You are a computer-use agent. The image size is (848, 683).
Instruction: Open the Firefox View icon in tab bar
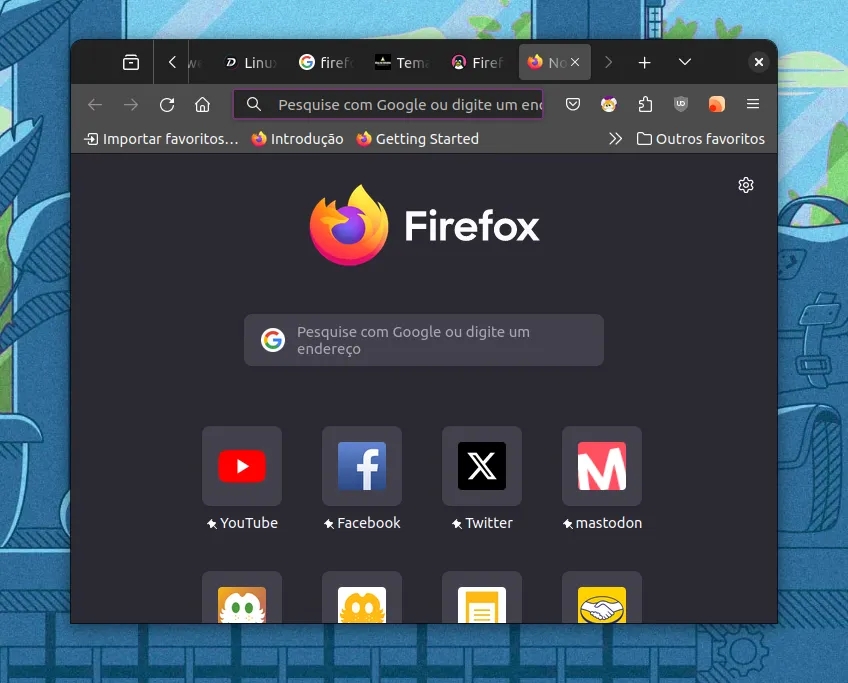point(130,63)
